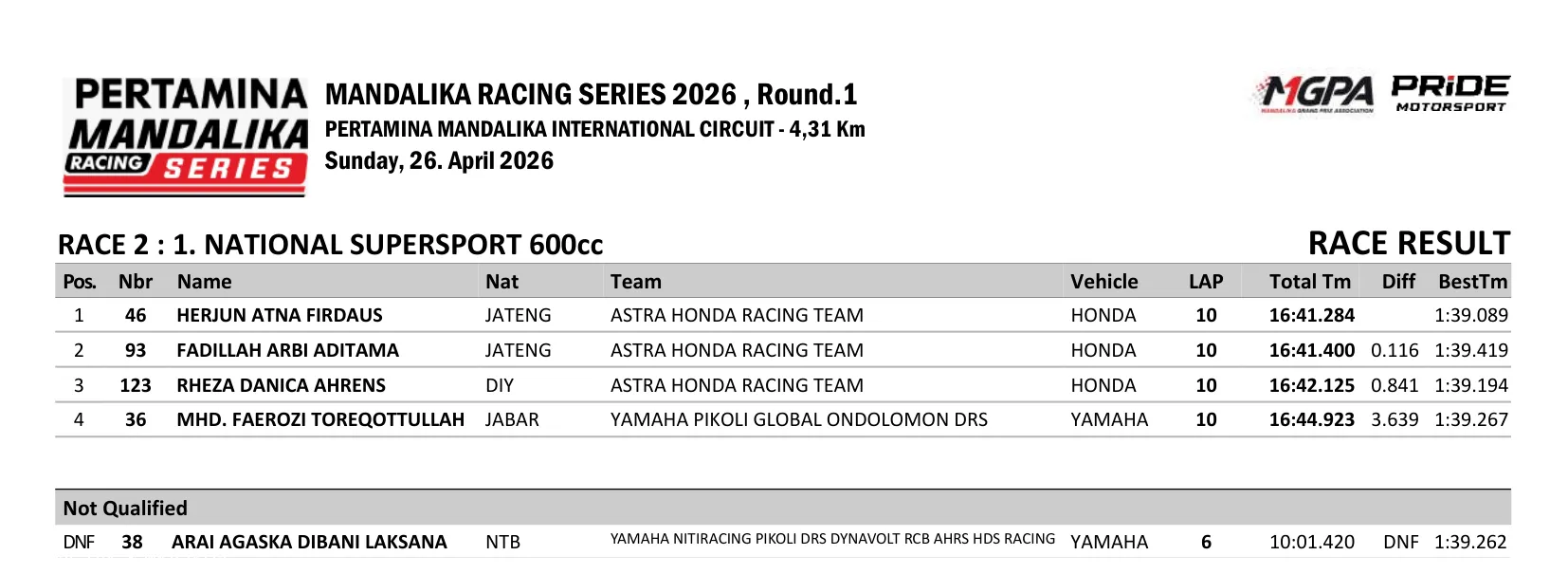Click the MGPA logo

tap(1317, 94)
